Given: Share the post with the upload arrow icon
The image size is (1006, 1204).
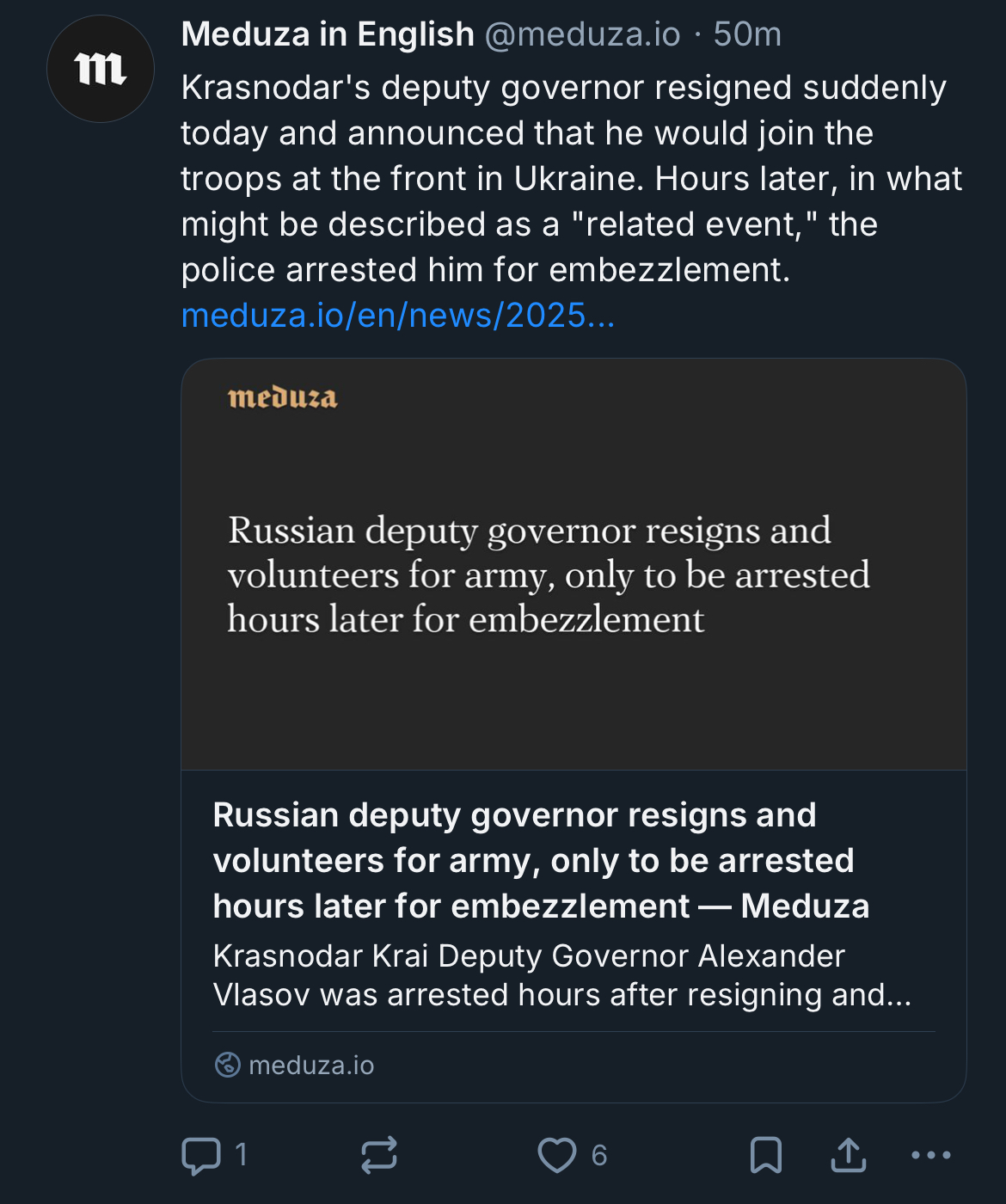Looking at the screenshot, I should [849, 1155].
